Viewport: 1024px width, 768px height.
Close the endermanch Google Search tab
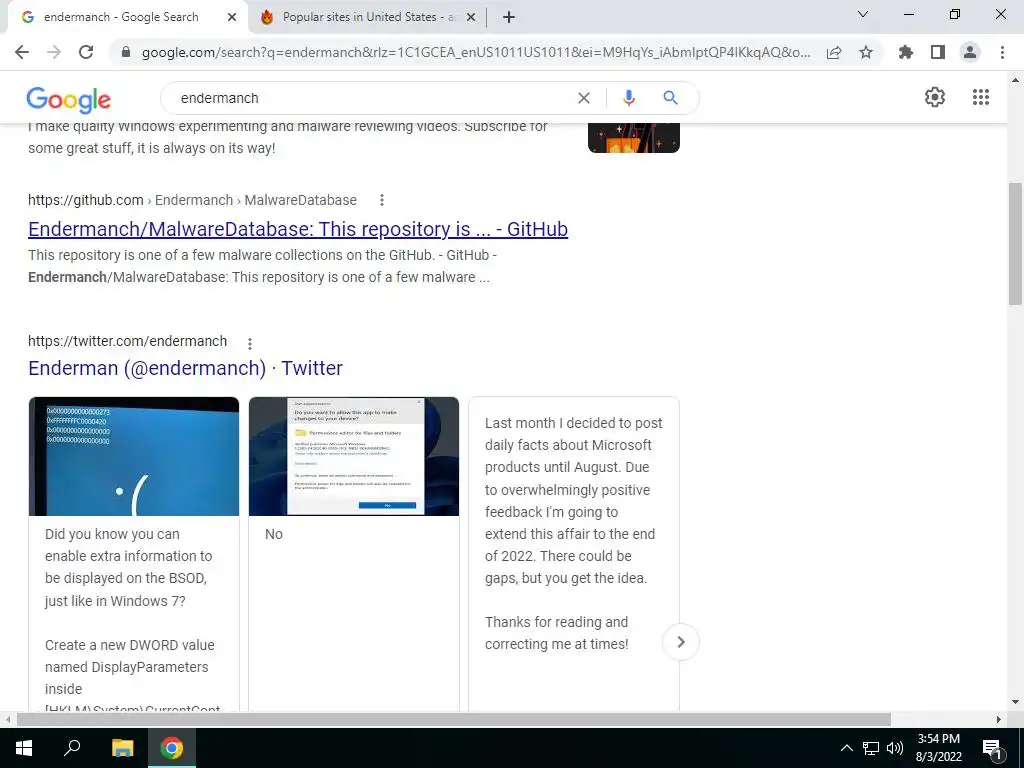pyautogui.click(x=232, y=18)
